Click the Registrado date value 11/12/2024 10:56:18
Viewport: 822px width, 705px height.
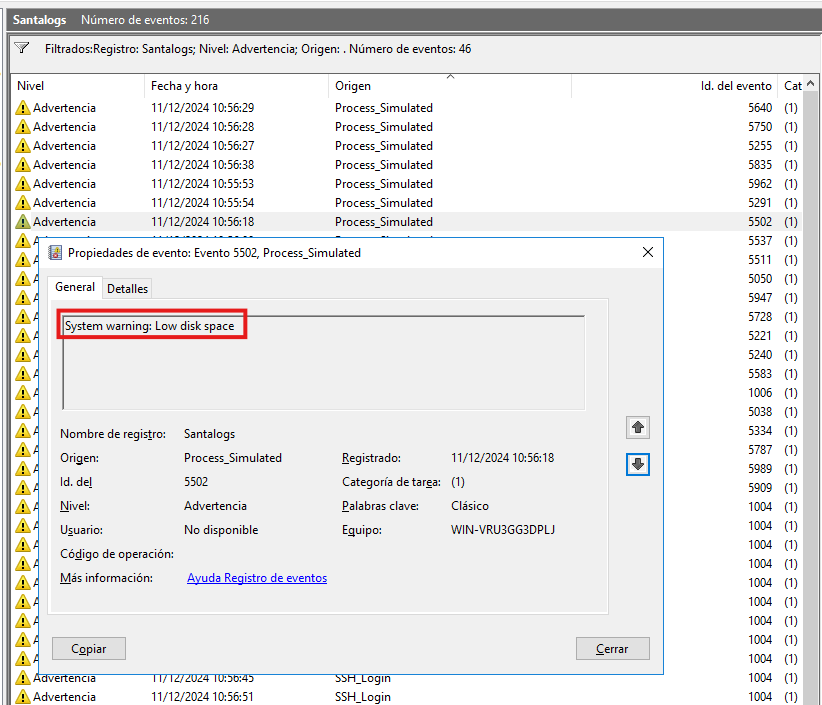(x=502, y=458)
